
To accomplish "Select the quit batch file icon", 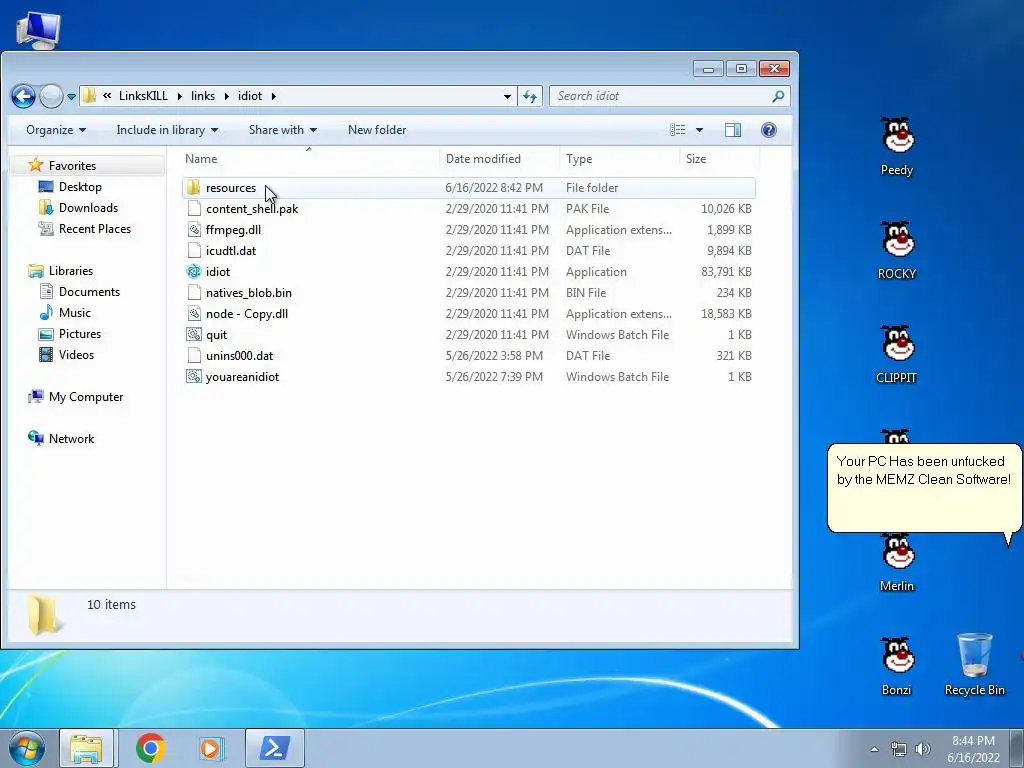I will pyautogui.click(x=194, y=335).
